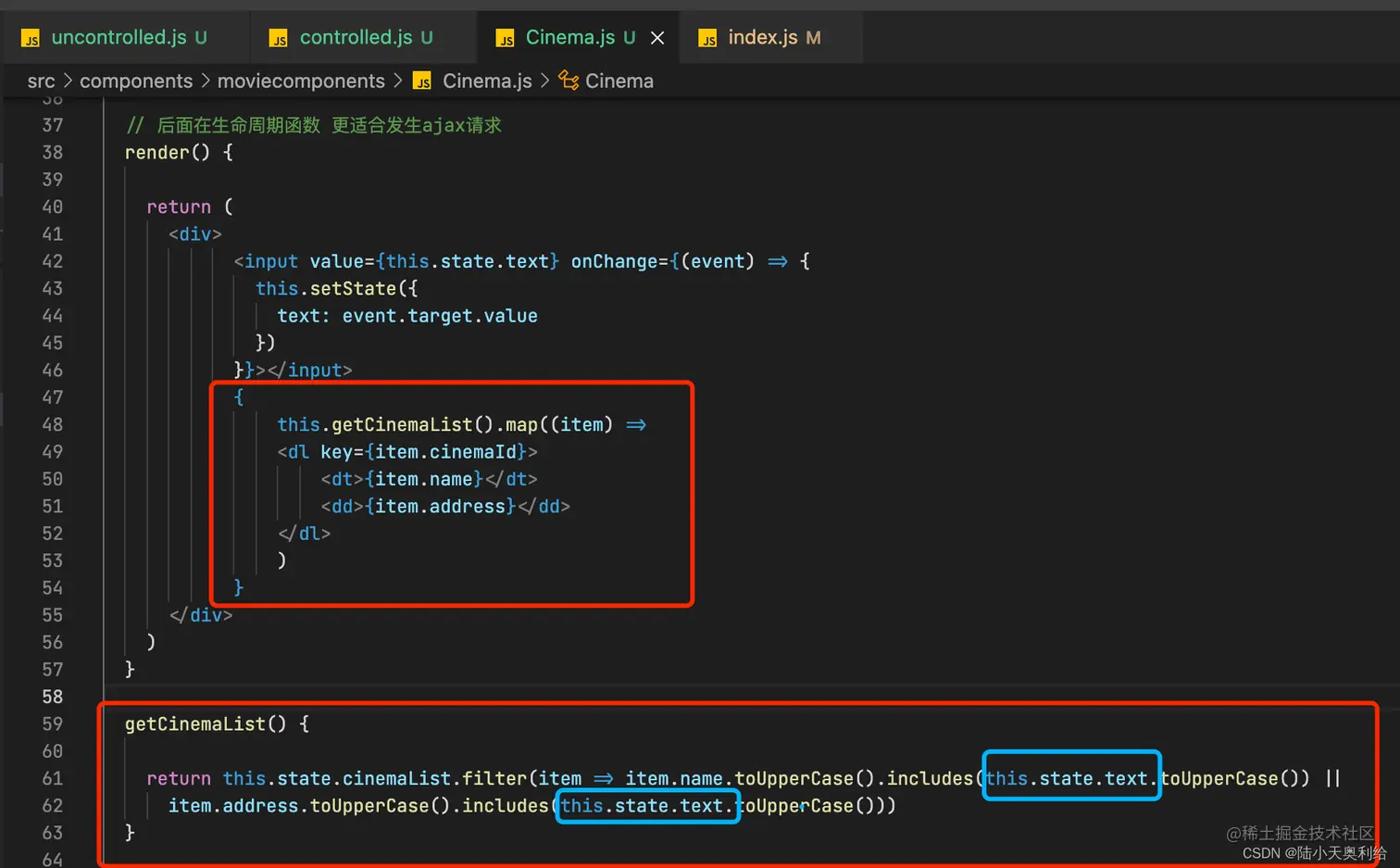Click the JS file icon on Cinema.js tab
This screenshot has width=1400, height=868.
pos(505,38)
